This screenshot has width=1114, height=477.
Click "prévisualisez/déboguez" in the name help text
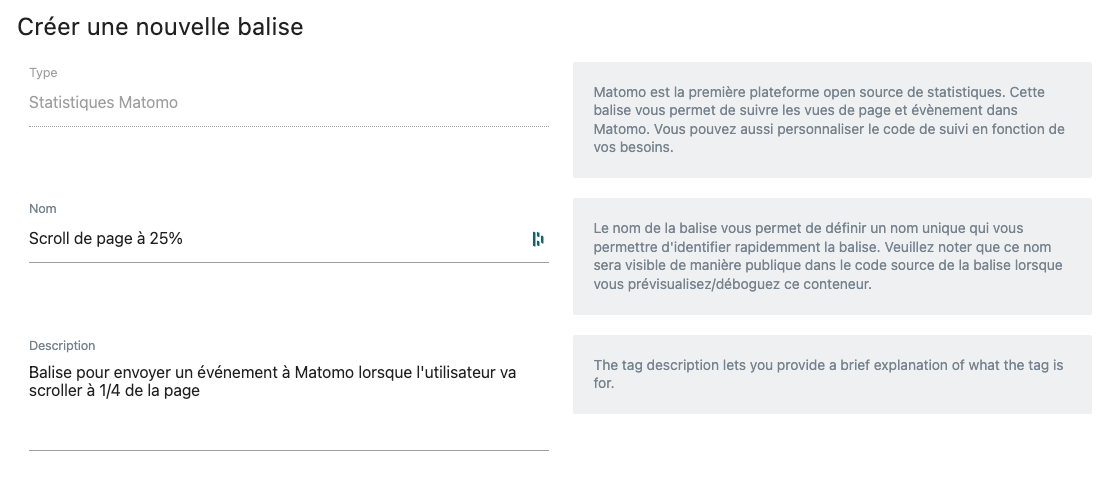[x=715, y=284]
